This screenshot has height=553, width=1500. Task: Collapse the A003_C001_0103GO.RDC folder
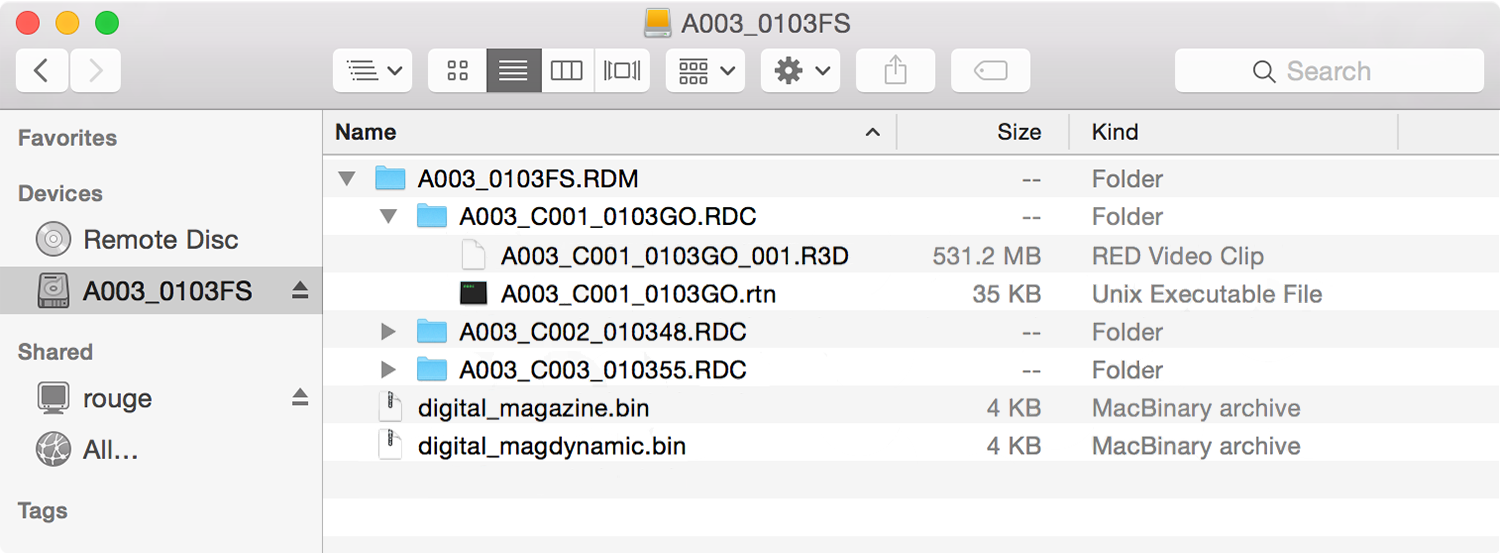coord(389,217)
